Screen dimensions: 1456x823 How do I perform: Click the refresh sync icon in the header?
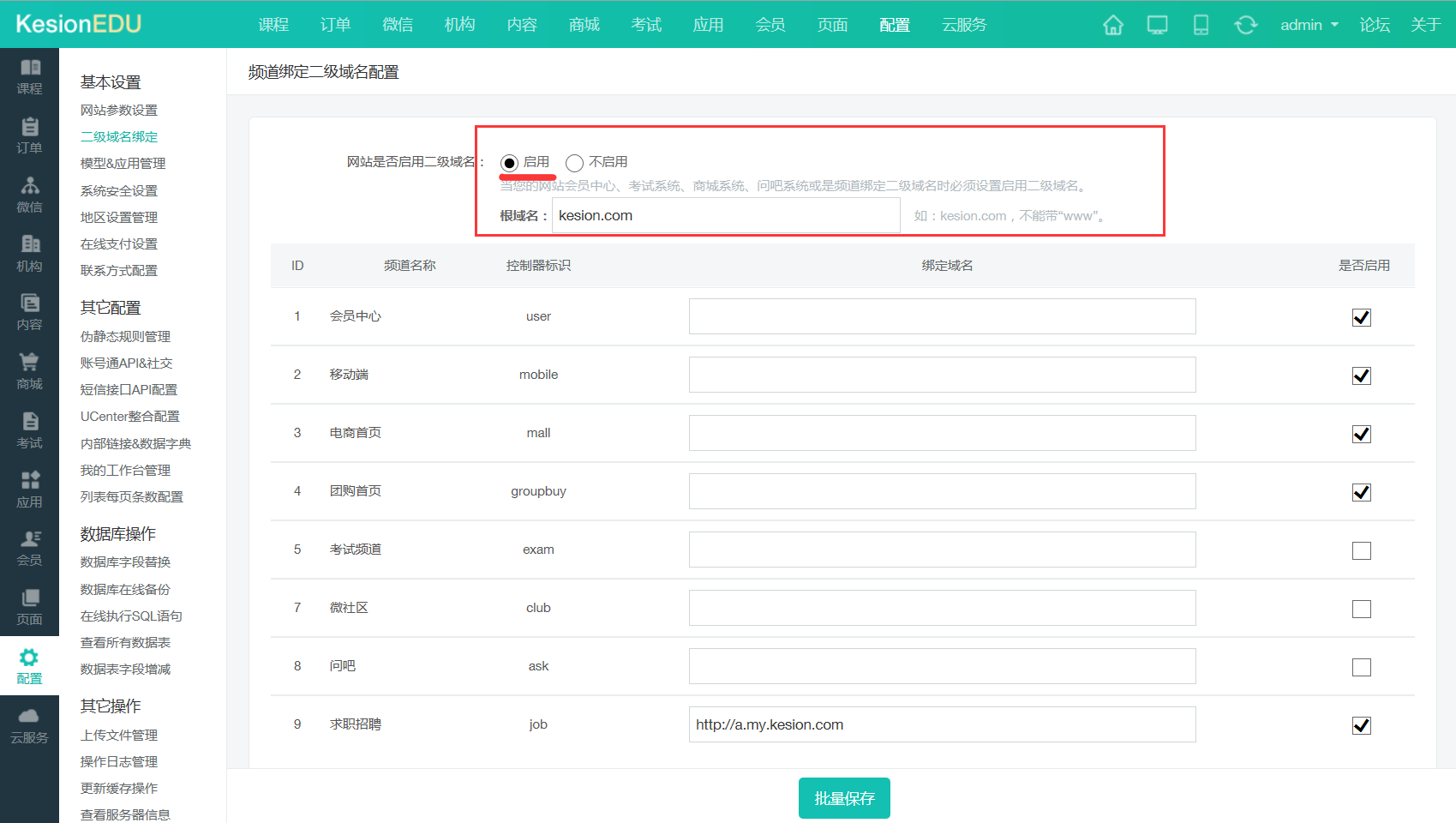tap(1245, 25)
